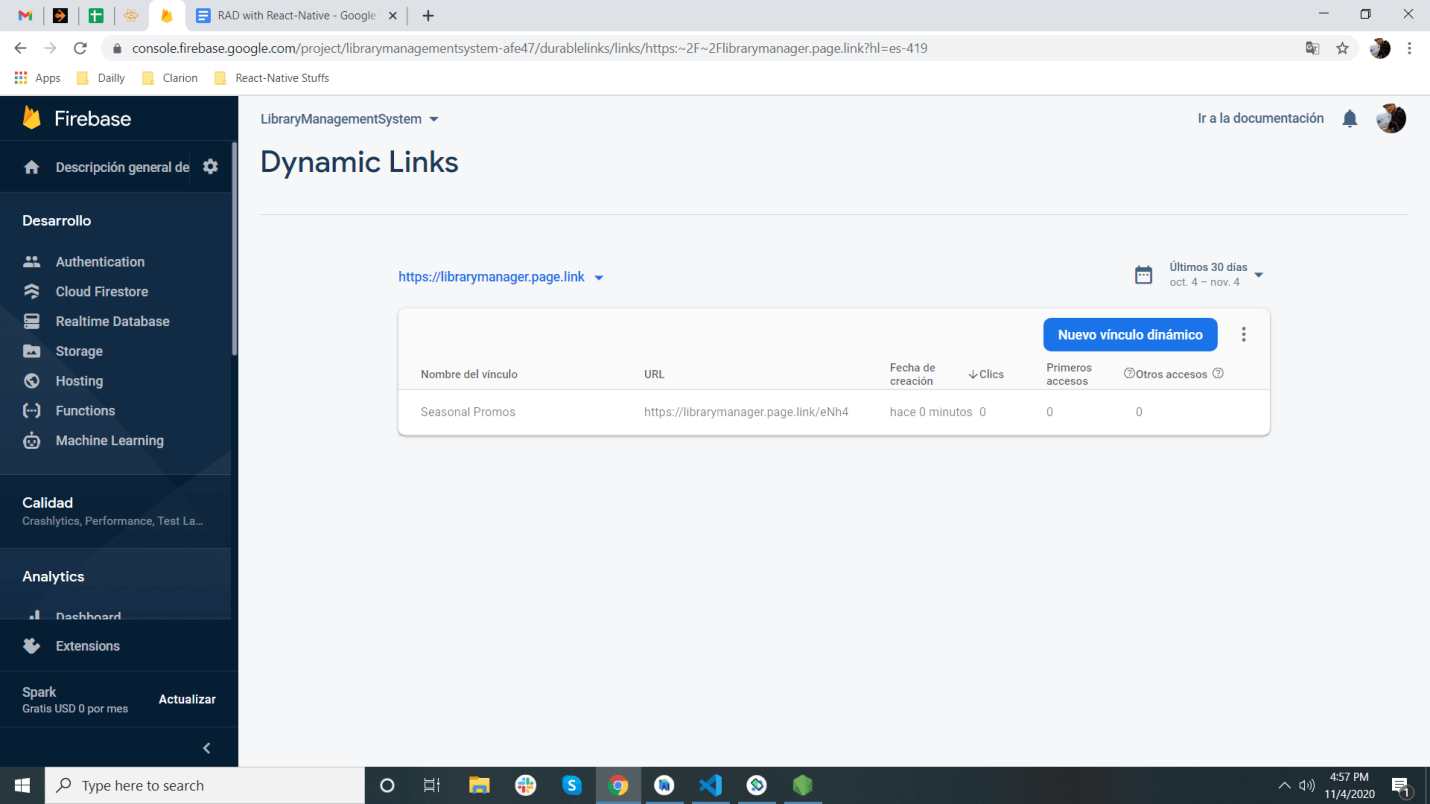
Task: Click the Hosting globe icon
Action: pyautogui.click(x=32, y=381)
